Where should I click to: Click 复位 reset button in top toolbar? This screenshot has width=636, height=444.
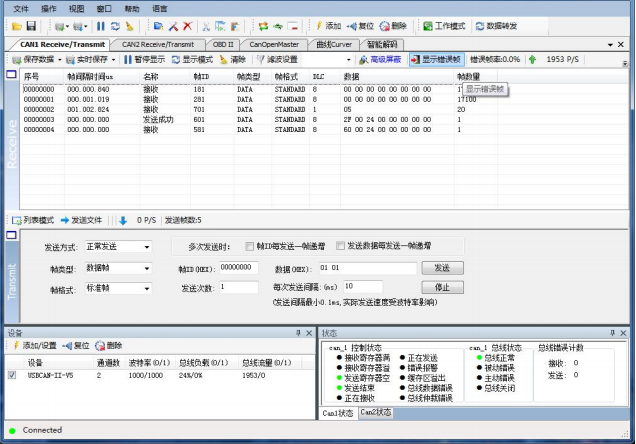click(360, 26)
